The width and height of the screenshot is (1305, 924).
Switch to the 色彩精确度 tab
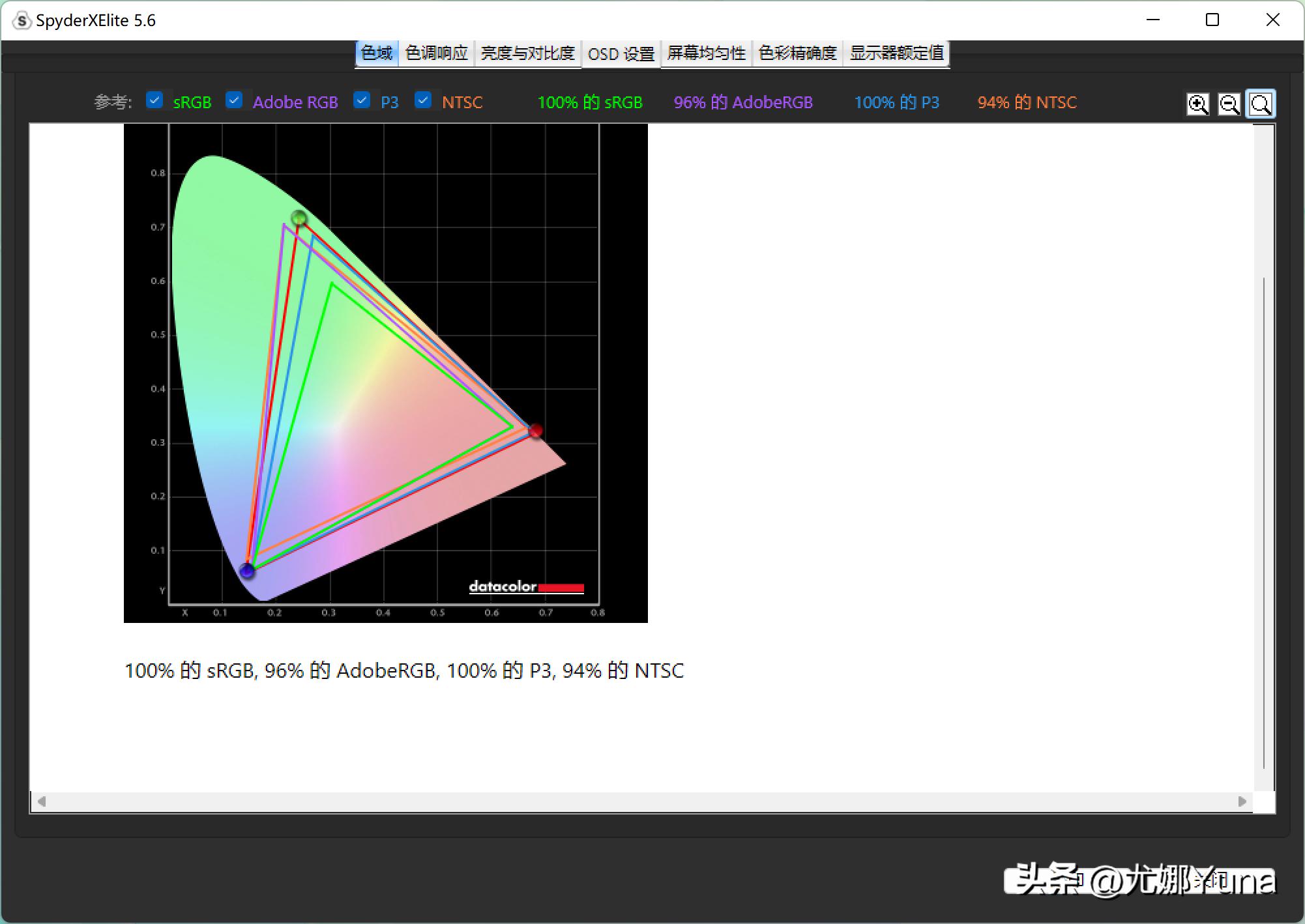pyautogui.click(x=797, y=53)
